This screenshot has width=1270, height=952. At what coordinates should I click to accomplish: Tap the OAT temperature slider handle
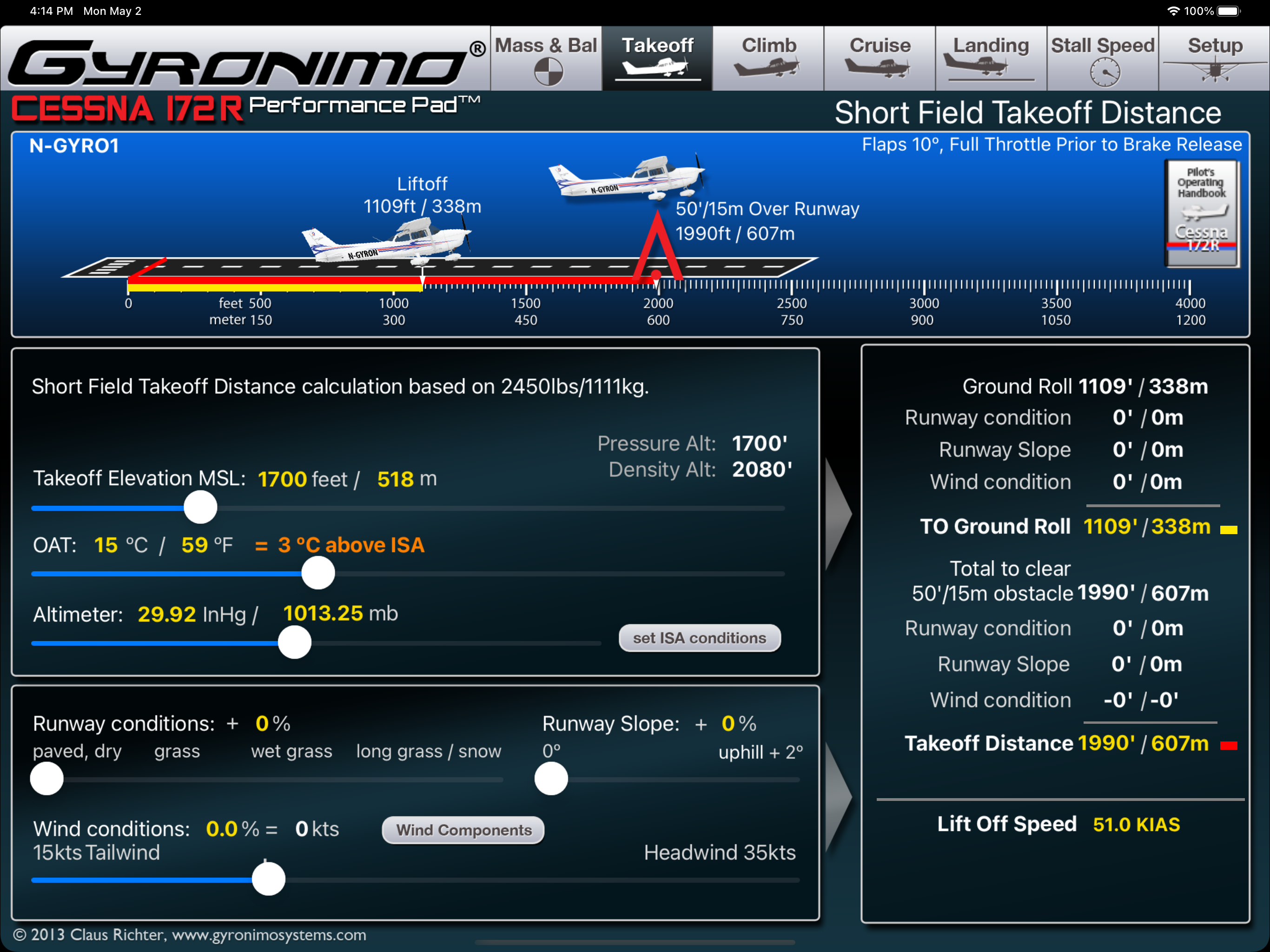tap(318, 573)
